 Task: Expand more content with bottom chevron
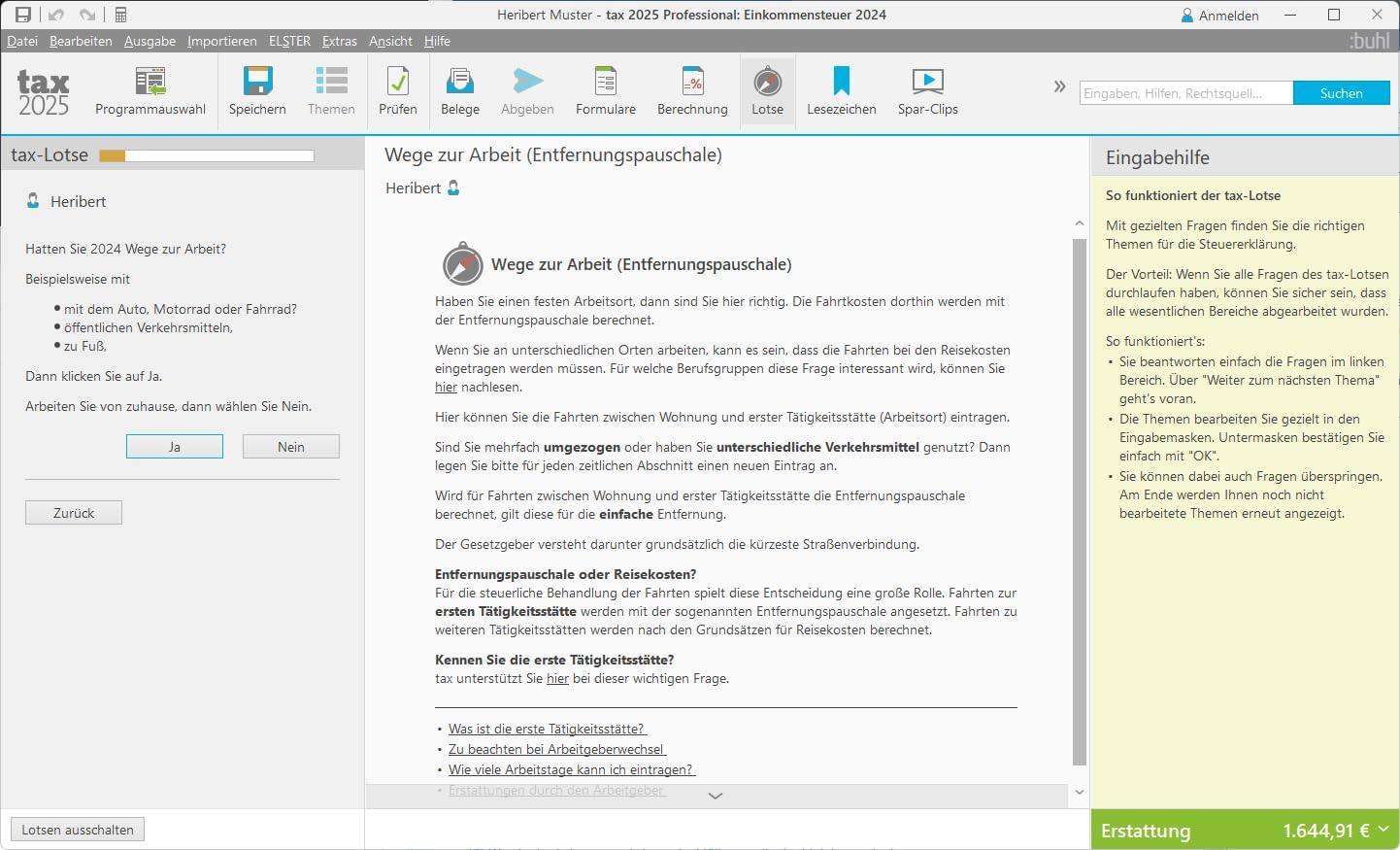point(716,796)
